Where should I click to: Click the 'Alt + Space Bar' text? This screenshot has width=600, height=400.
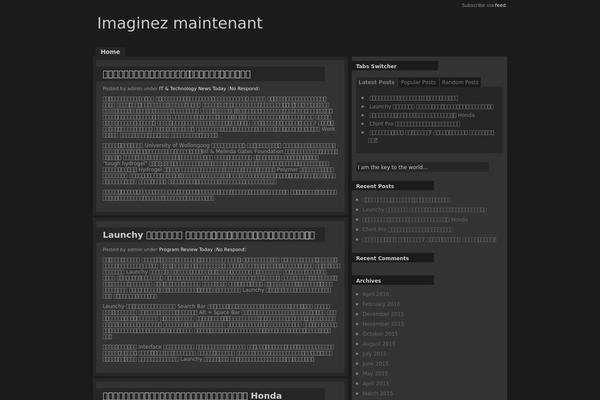219,313
